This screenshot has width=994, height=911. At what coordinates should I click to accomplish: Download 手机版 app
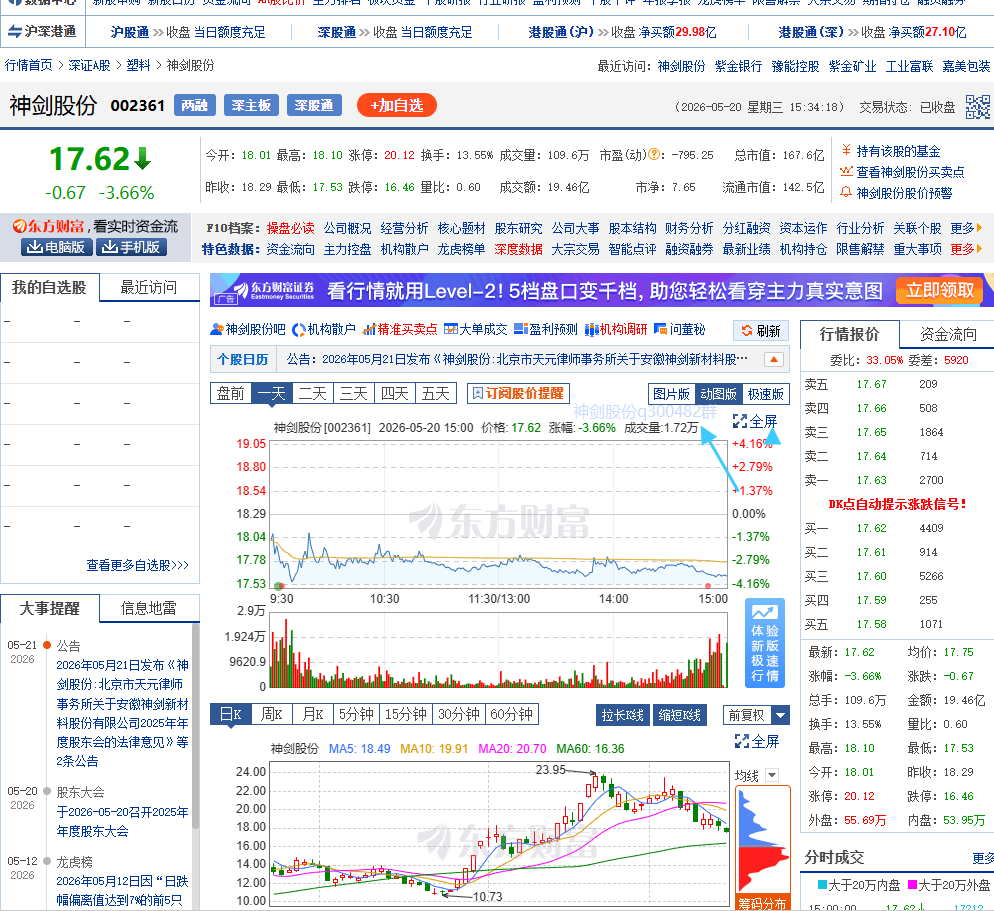point(131,247)
